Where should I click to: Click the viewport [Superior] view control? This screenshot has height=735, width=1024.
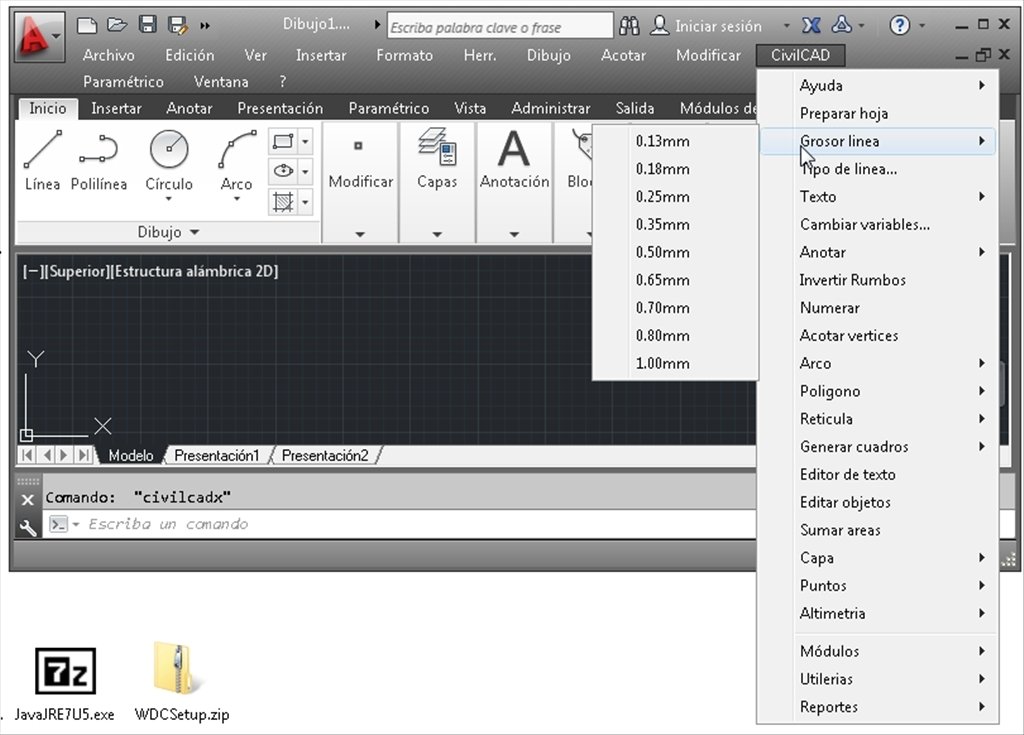tap(76, 271)
